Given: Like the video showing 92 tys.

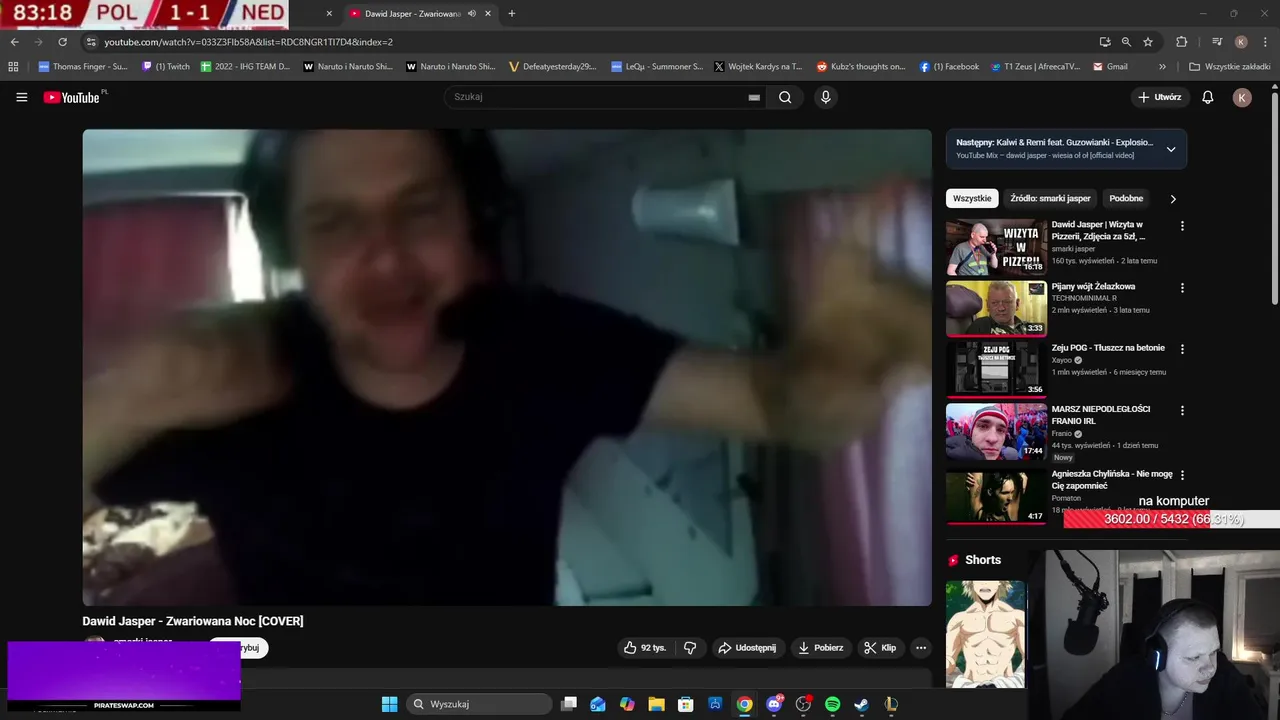Looking at the screenshot, I should pyautogui.click(x=645, y=648).
